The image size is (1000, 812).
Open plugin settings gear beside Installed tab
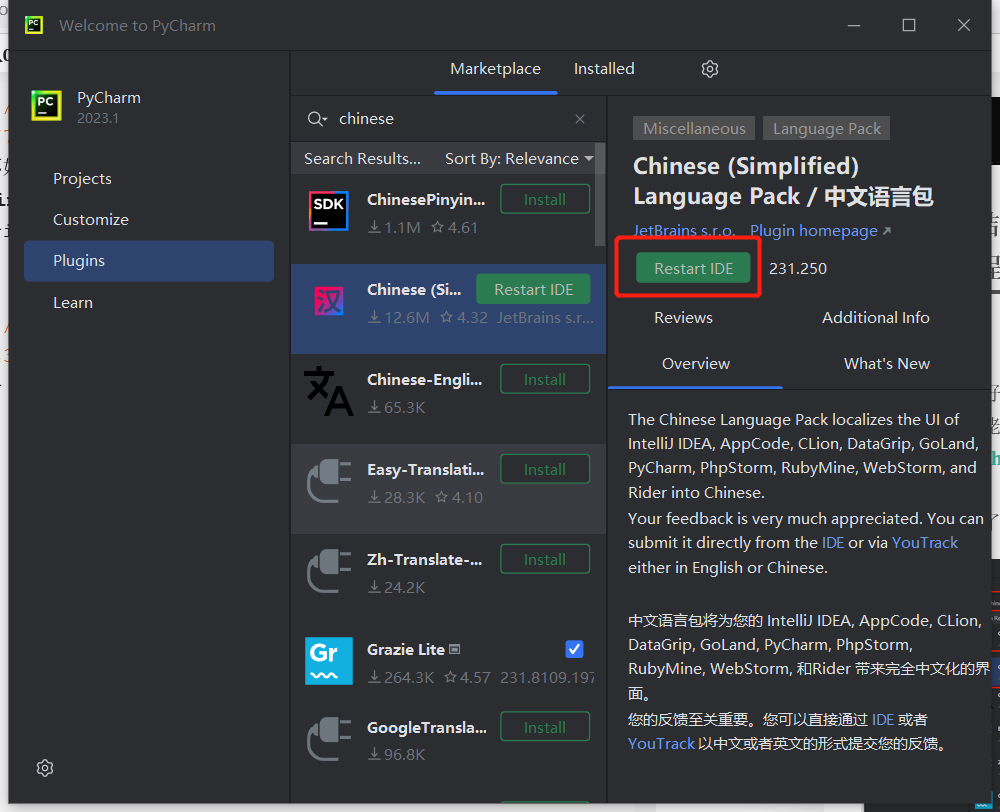click(710, 69)
